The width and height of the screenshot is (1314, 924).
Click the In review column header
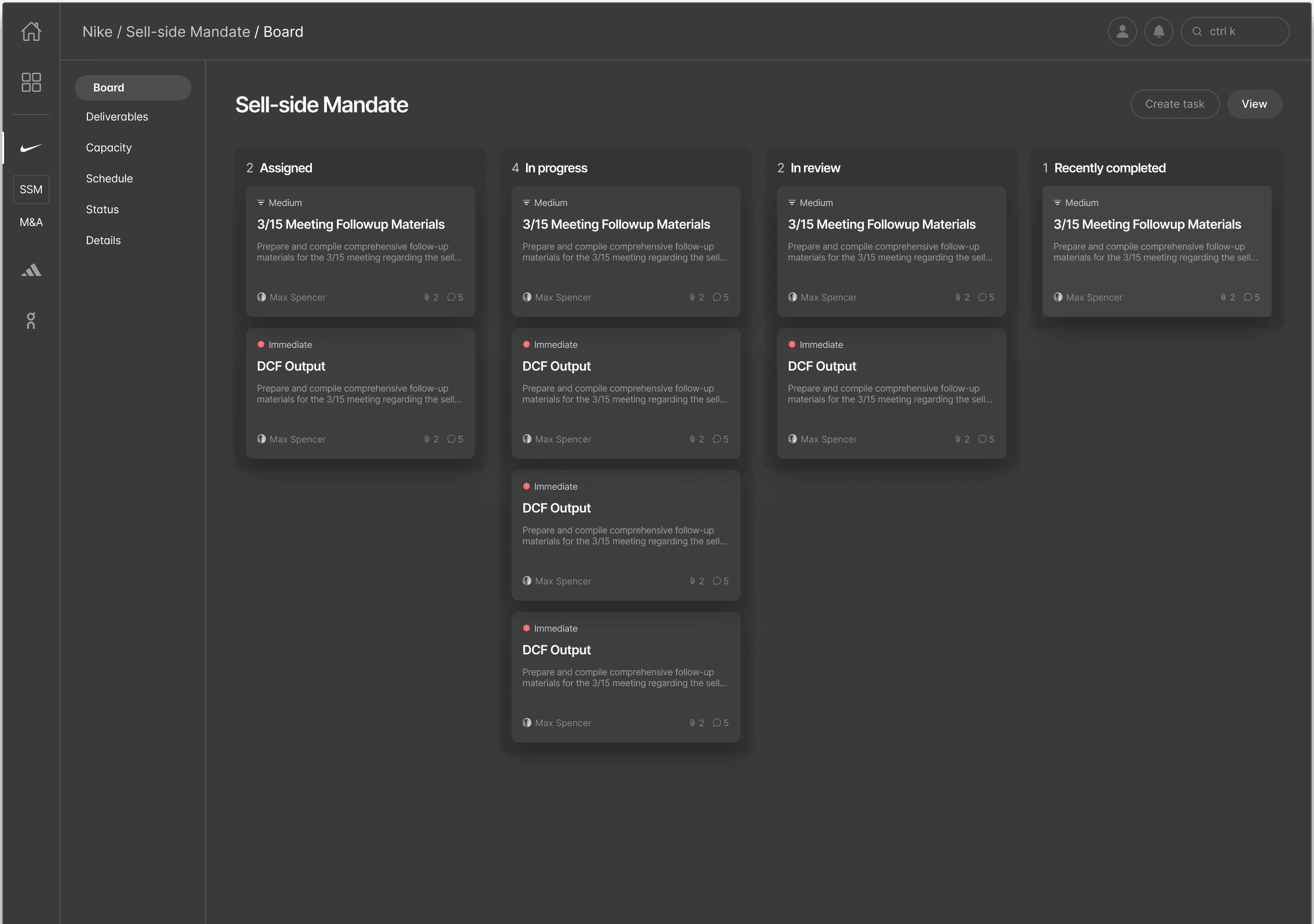pos(815,168)
